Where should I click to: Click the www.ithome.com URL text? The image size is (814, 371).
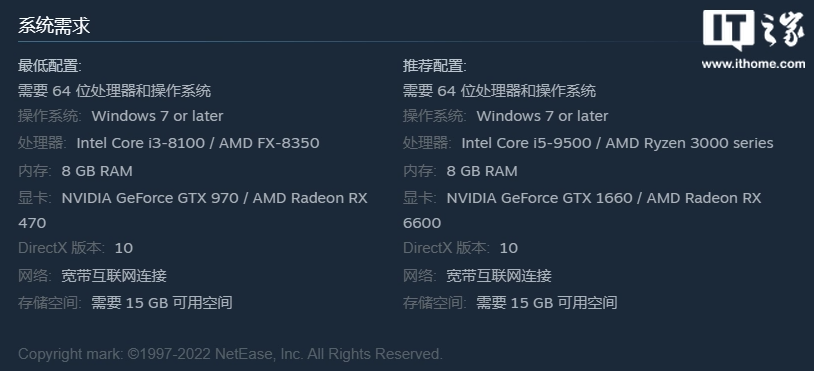tap(753, 64)
